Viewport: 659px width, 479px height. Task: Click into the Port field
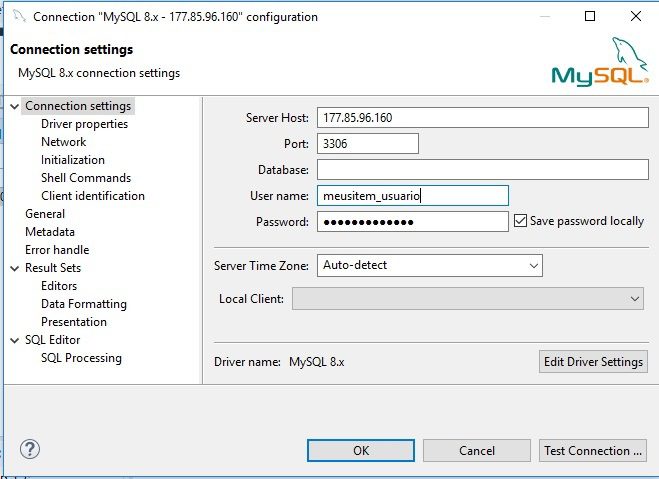[x=368, y=144]
